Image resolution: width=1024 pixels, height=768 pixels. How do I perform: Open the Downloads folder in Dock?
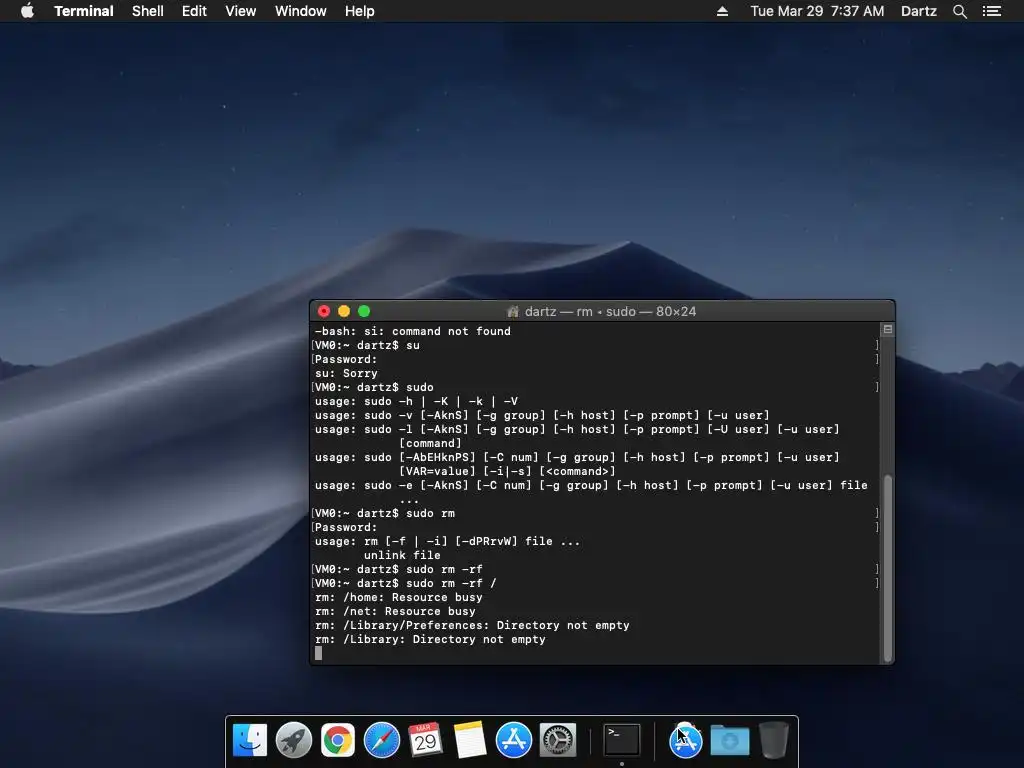click(729, 740)
